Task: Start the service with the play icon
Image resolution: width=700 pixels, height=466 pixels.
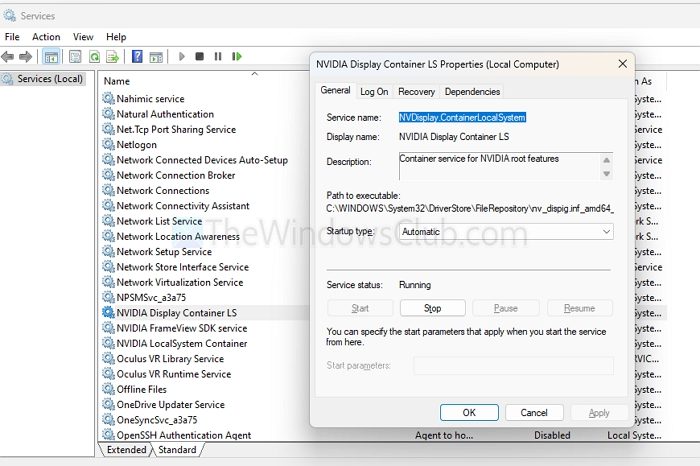Action: click(x=181, y=57)
